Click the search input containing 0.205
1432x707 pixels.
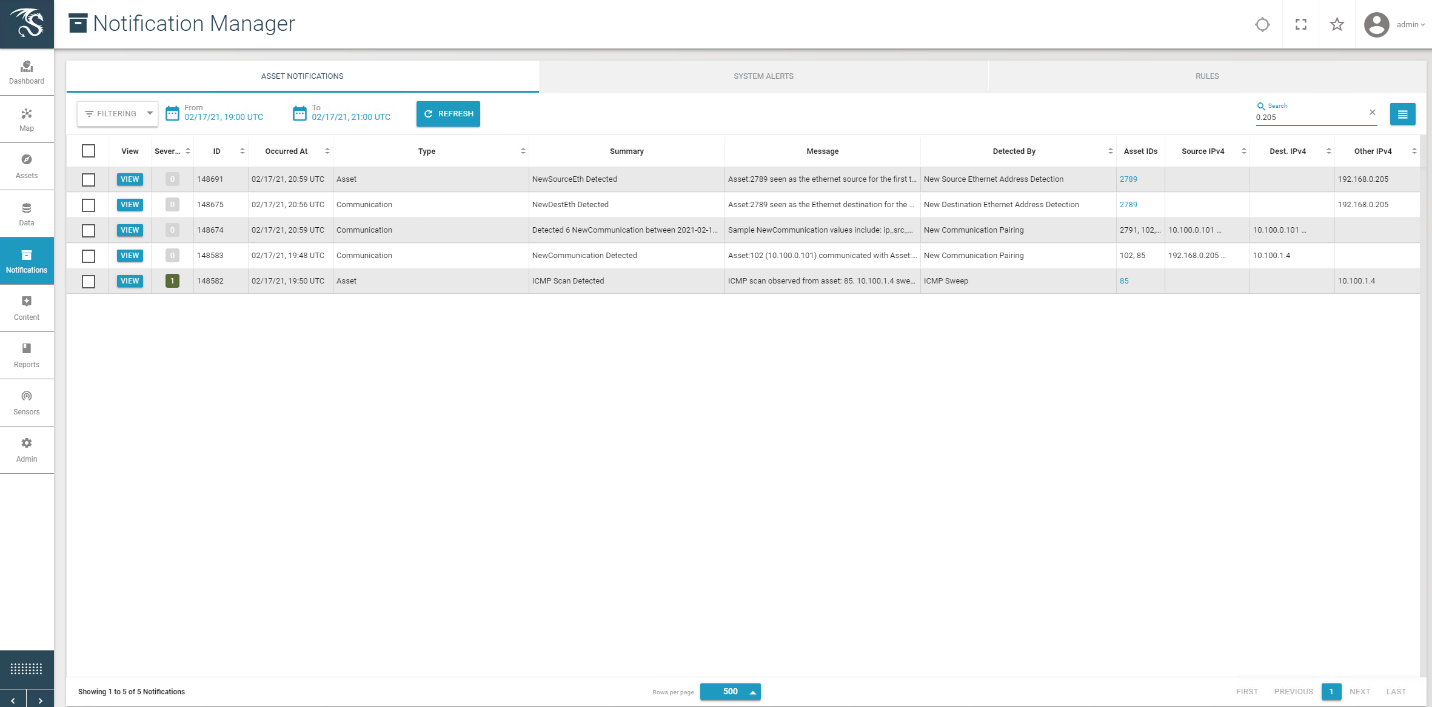pos(1310,117)
